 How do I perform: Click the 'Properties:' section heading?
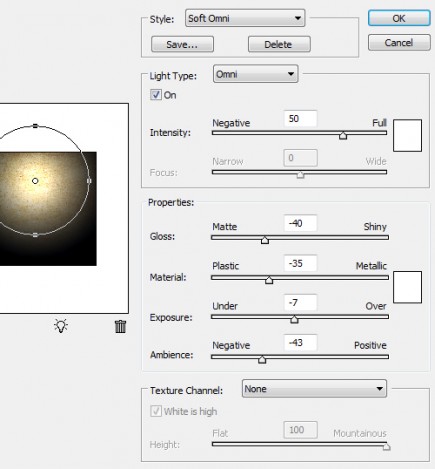coord(171,202)
